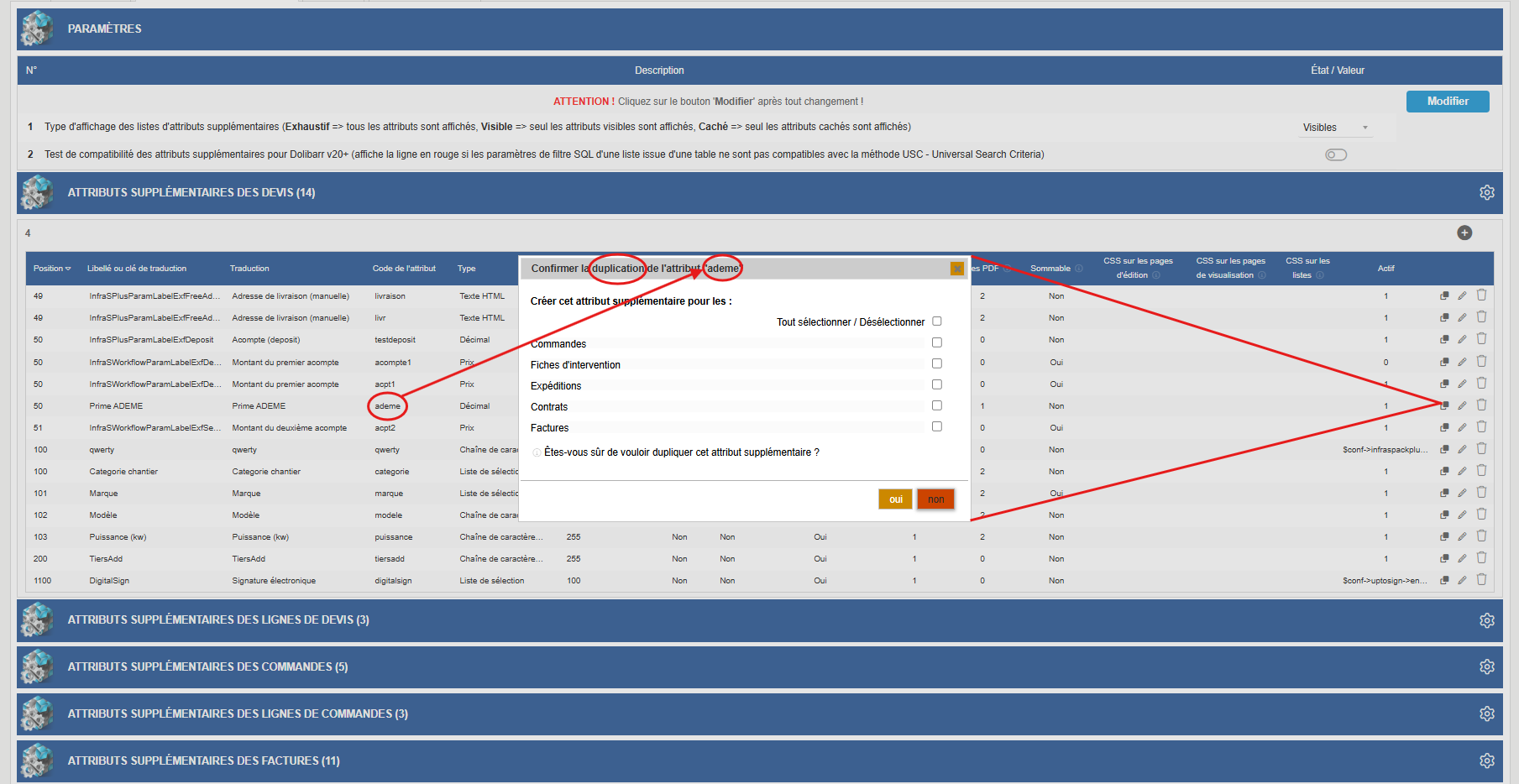Select the 'Acompte (deposit)' translation cell
Image resolution: width=1519 pixels, height=784 pixels.
pyautogui.click(x=265, y=340)
